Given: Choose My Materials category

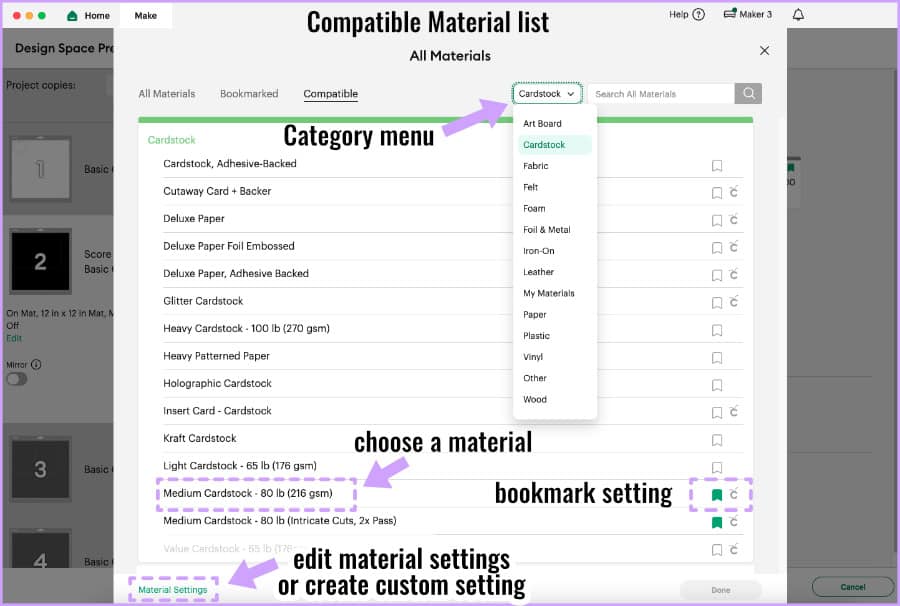Looking at the screenshot, I should [549, 293].
